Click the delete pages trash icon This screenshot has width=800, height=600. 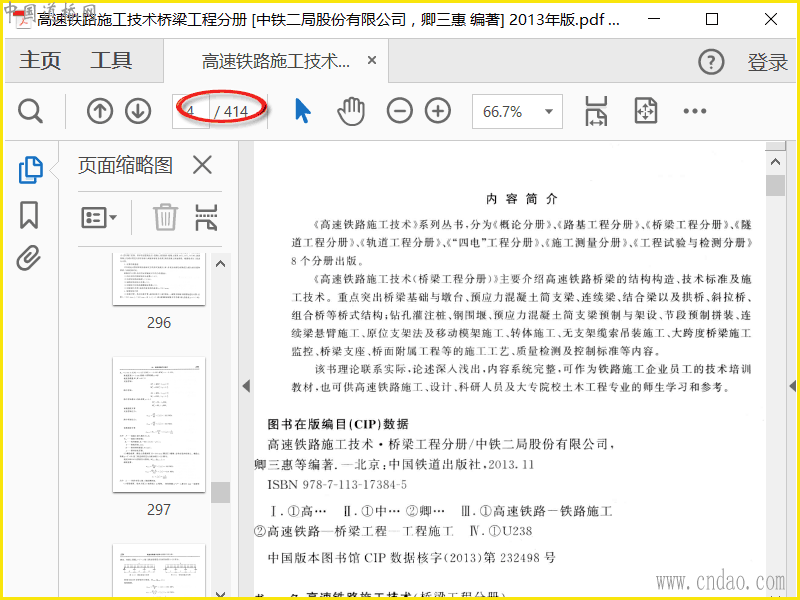(165, 217)
